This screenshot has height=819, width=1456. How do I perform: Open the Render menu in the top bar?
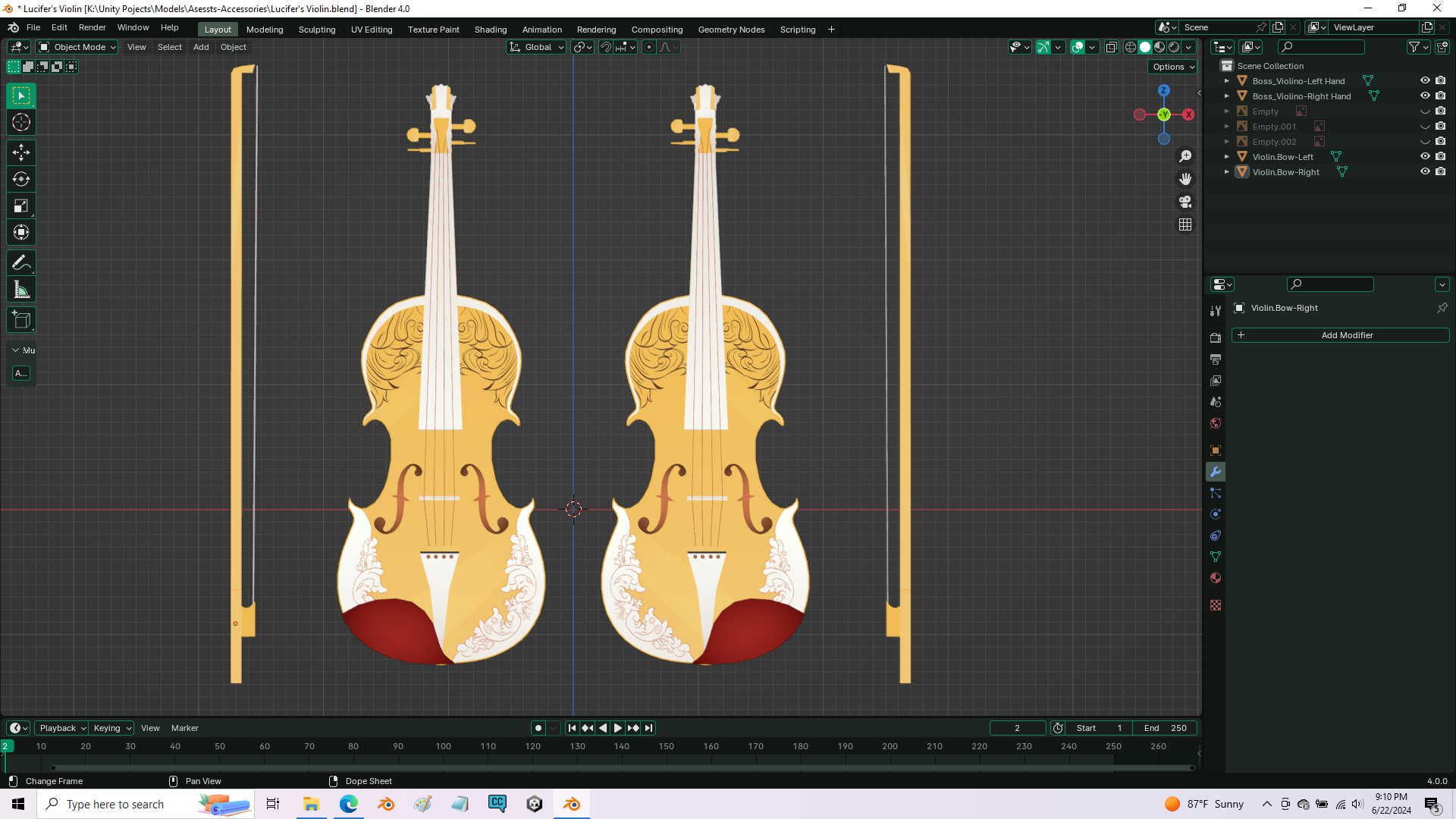click(x=93, y=27)
